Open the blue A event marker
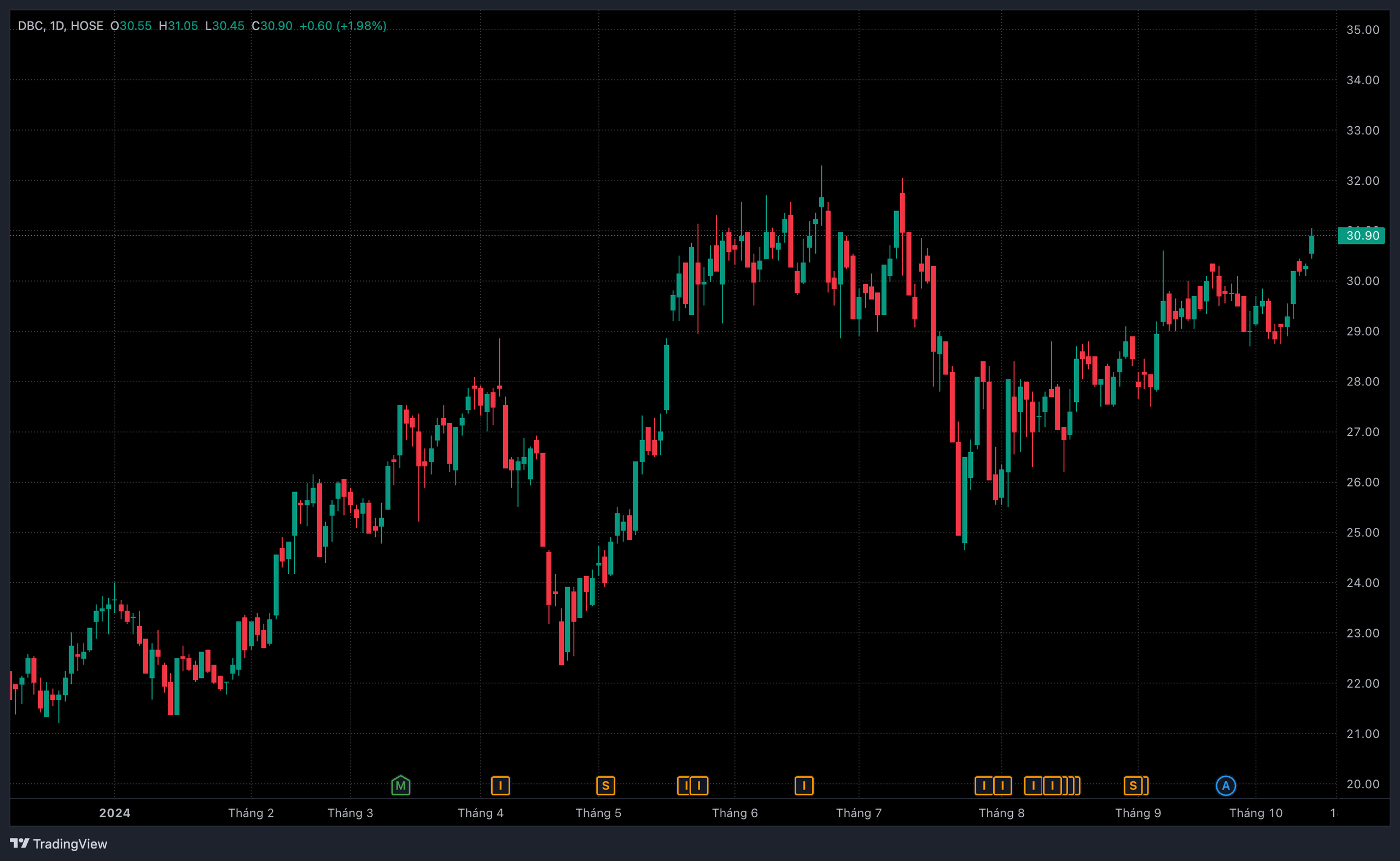 1225,786
